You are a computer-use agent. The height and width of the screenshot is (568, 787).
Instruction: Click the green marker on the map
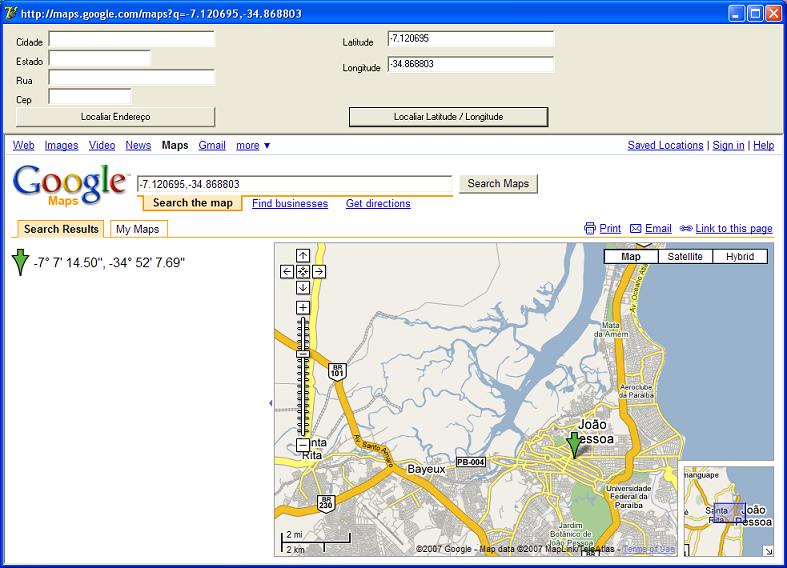(574, 444)
